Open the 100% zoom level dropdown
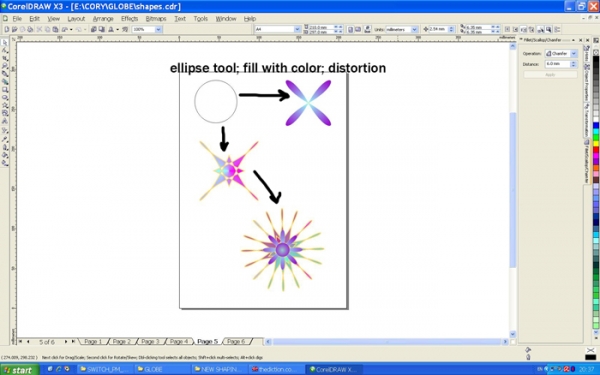Viewport: 600px width, 375px height. click(158, 29)
